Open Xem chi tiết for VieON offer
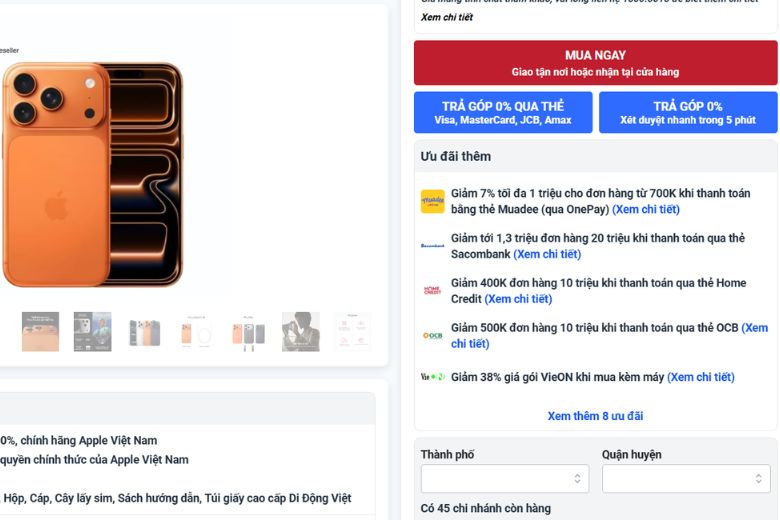Viewport: 780px width, 520px height. tap(700, 377)
